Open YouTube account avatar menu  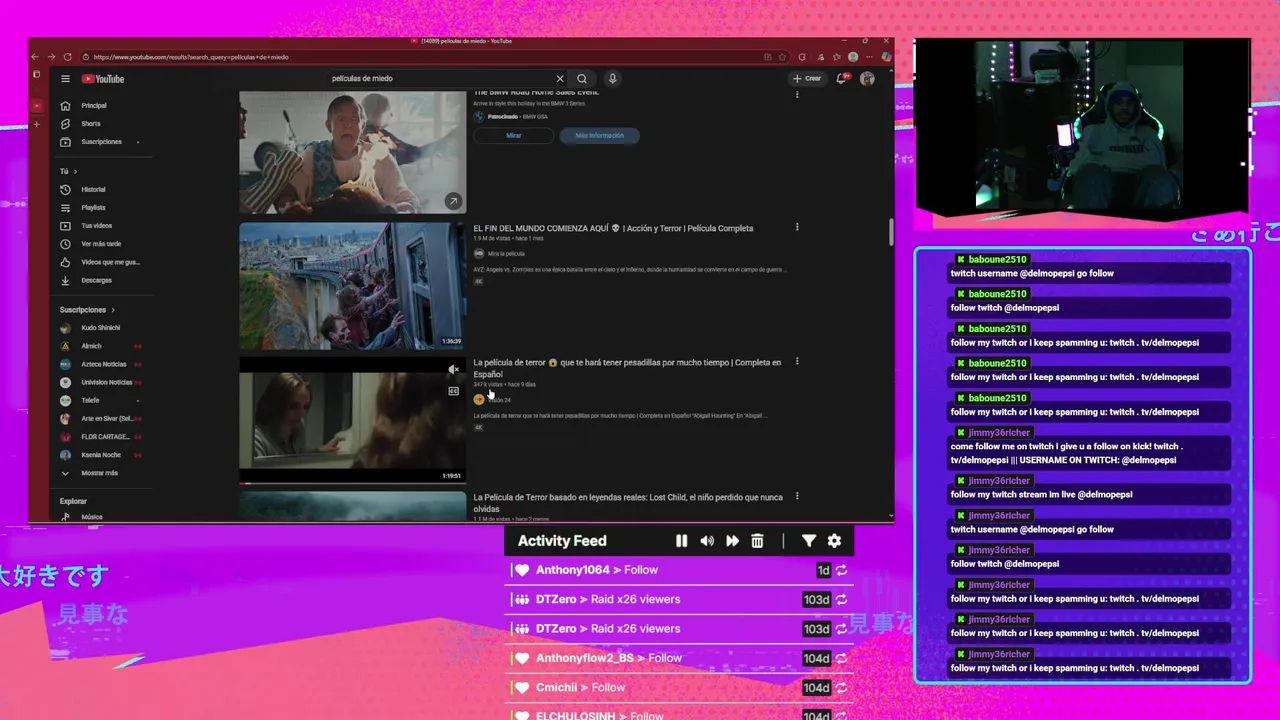pyautogui.click(x=867, y=78)
